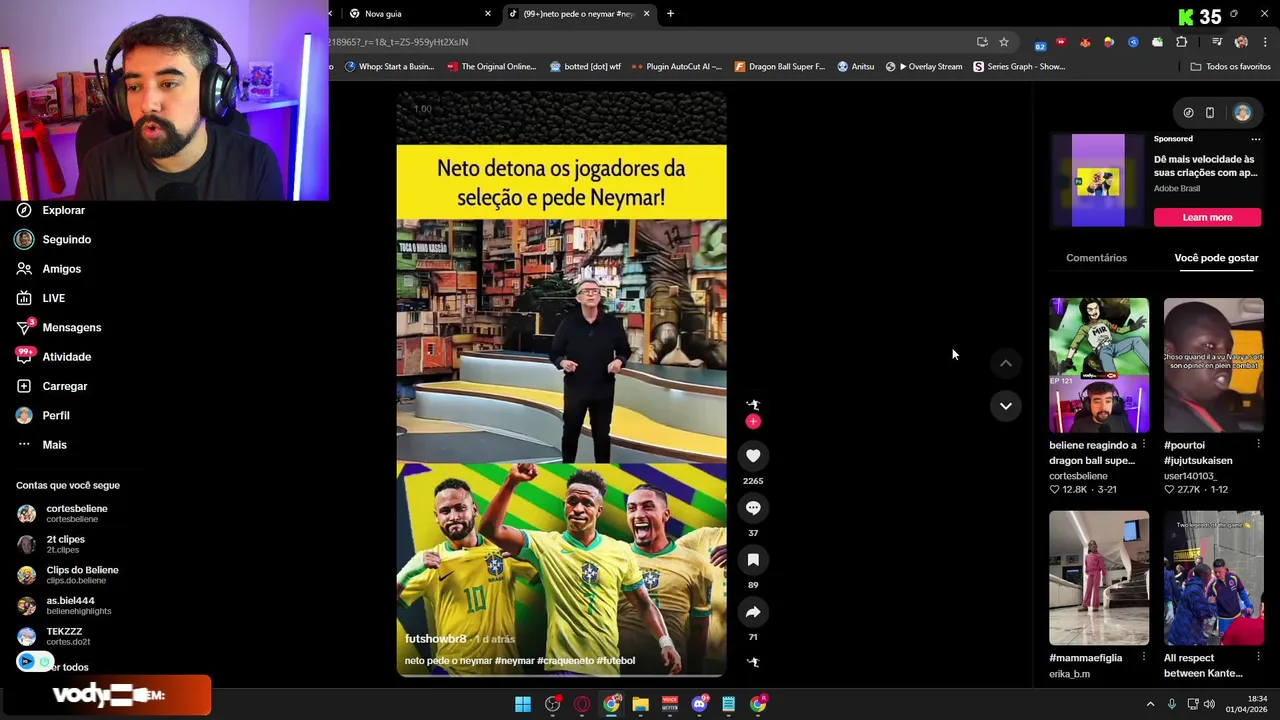Open Chrome media controls icon
The height and width of the screenshot is (720, 1280).
(x=1217, y=42)
